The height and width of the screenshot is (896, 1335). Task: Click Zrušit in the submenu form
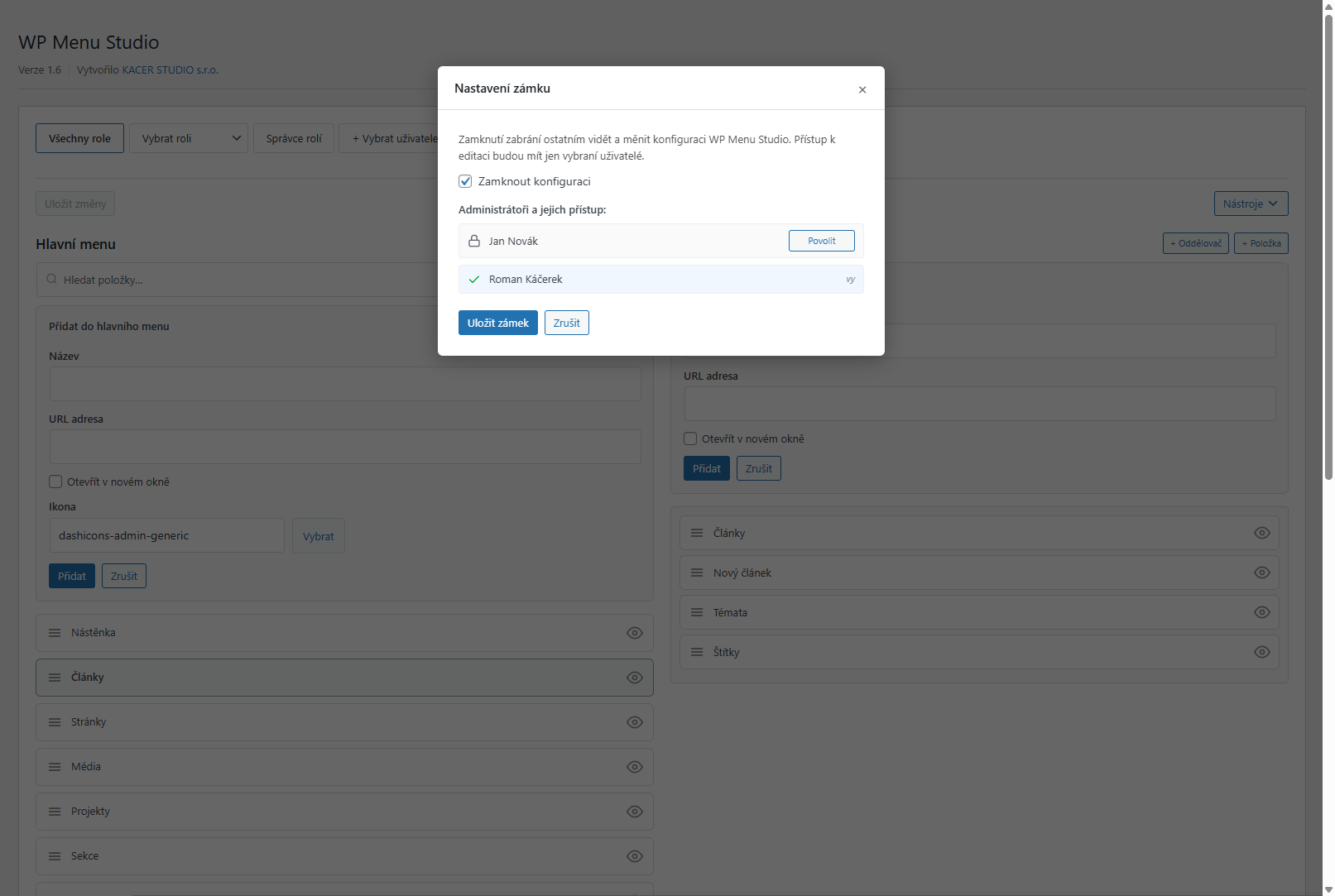[x=759, y=468]
